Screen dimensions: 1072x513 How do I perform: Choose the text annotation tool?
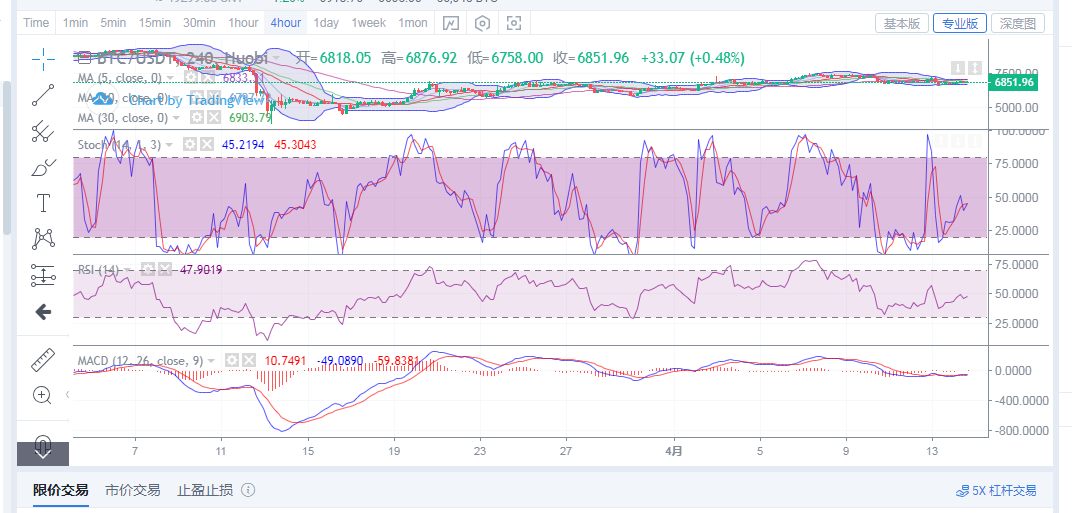43,203
